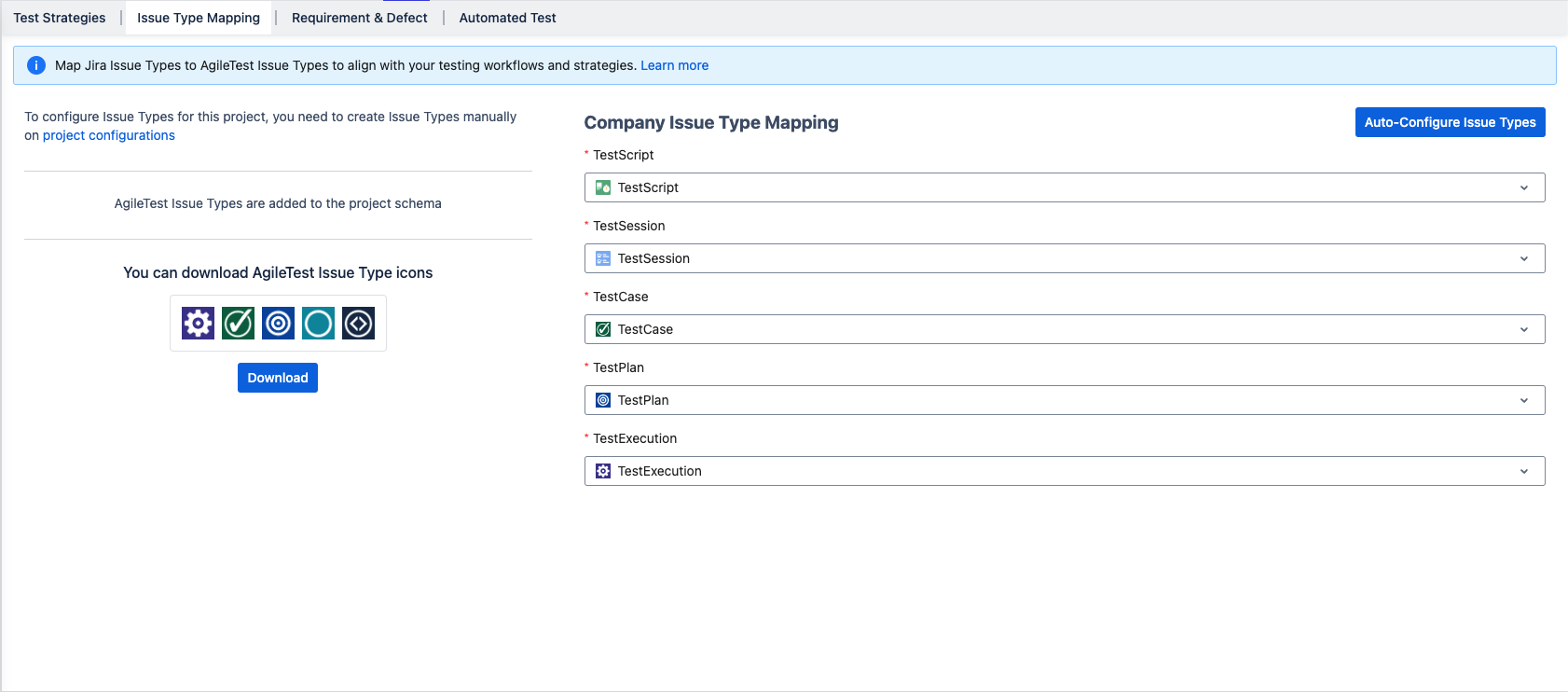Screen dimensions: 1568x692
Task: Open the TestScript mapping dropdown
Action: 1065,187
